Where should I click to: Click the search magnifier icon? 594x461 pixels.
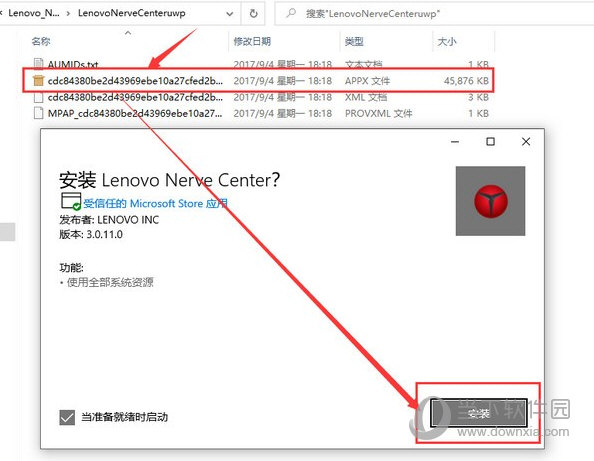click(x=291, y=13)
